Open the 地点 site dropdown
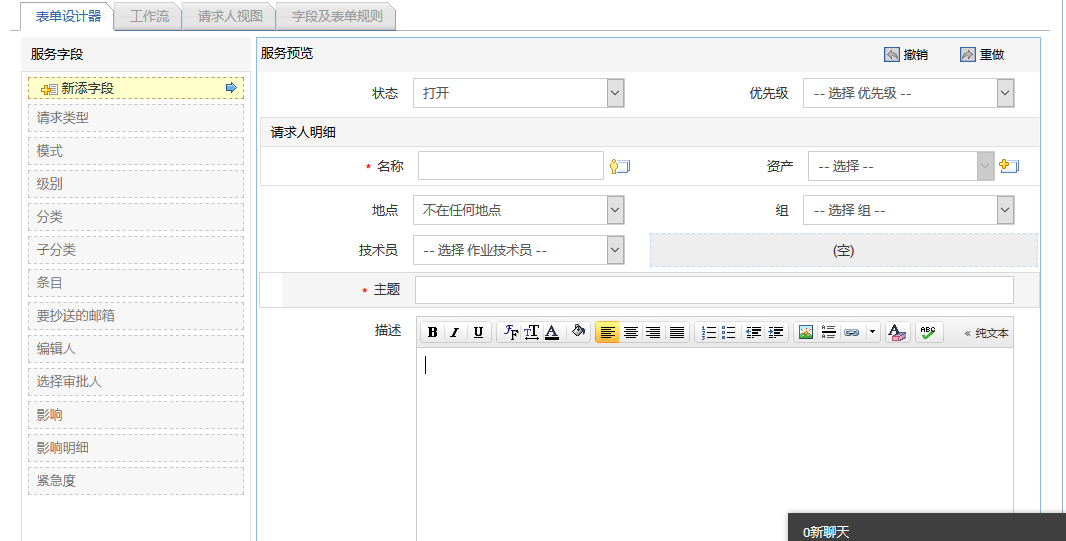This screenshot has height=541, width=1066. coord(518,210)
